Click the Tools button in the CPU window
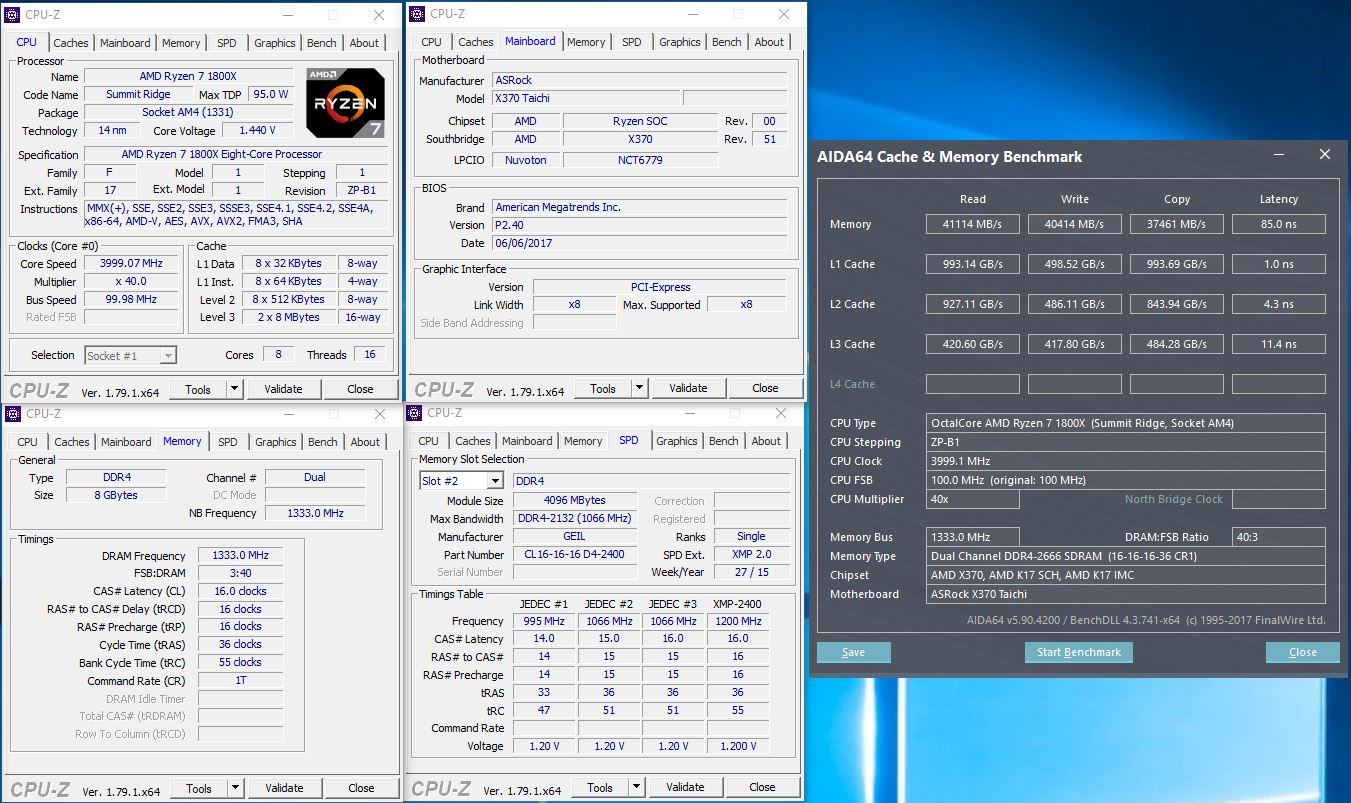Viewport: 1351px width, 803px height. point(198,389)
